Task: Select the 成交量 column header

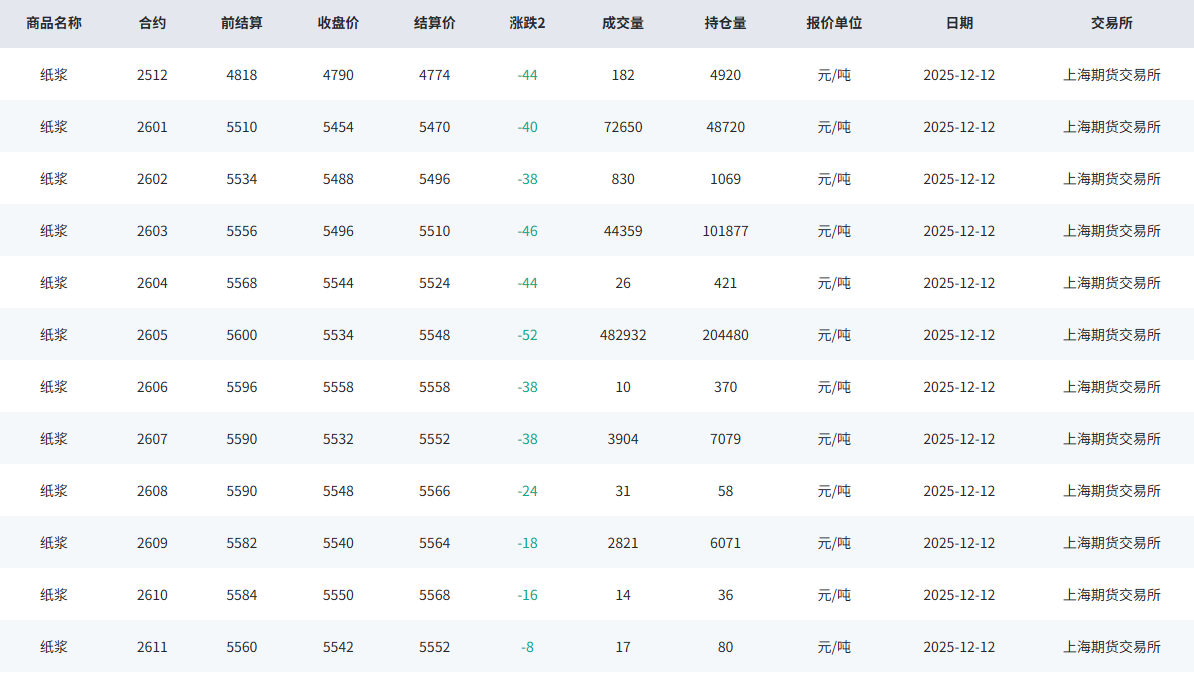Action: click(623, 23)
